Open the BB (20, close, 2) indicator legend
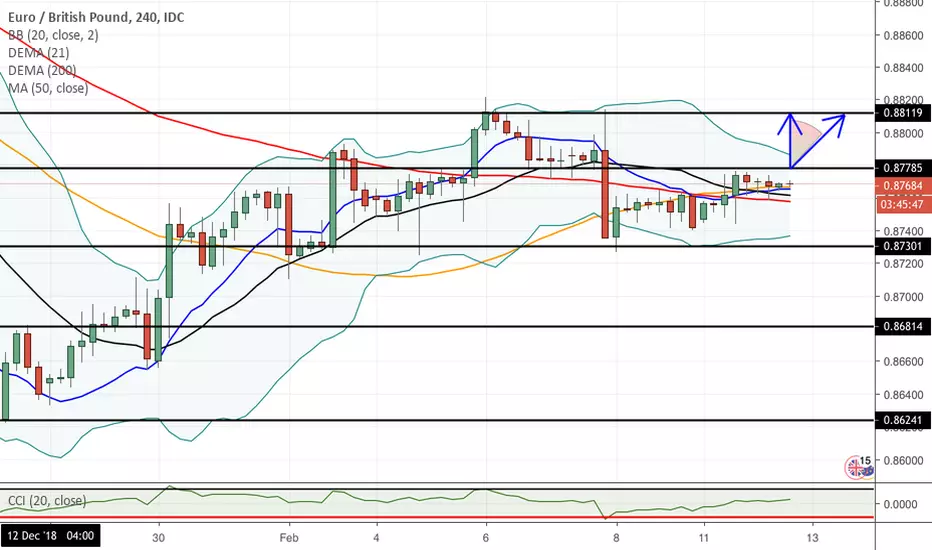 (53, 35)
